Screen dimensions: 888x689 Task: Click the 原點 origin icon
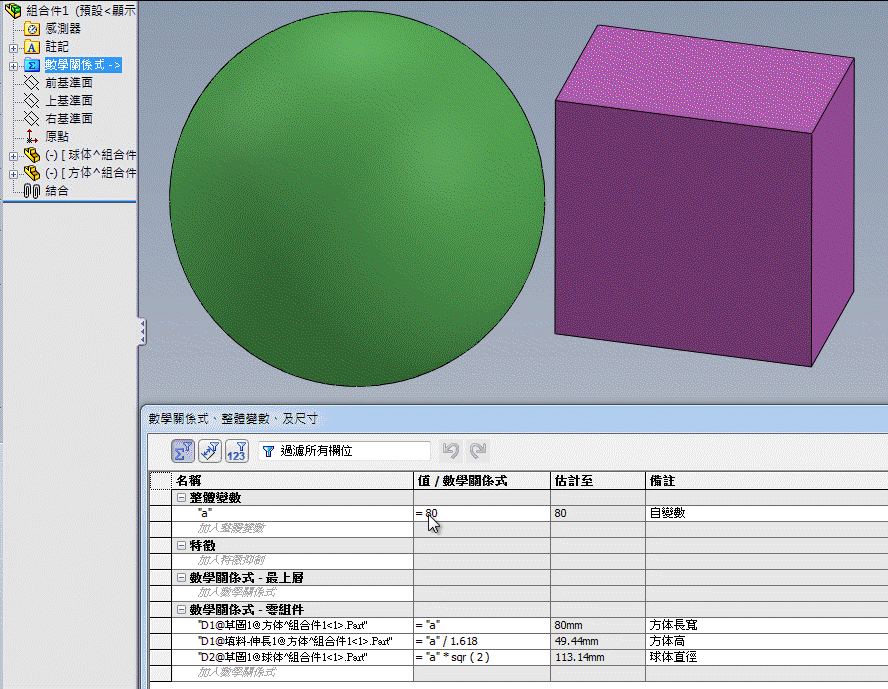tap(32, 136)
